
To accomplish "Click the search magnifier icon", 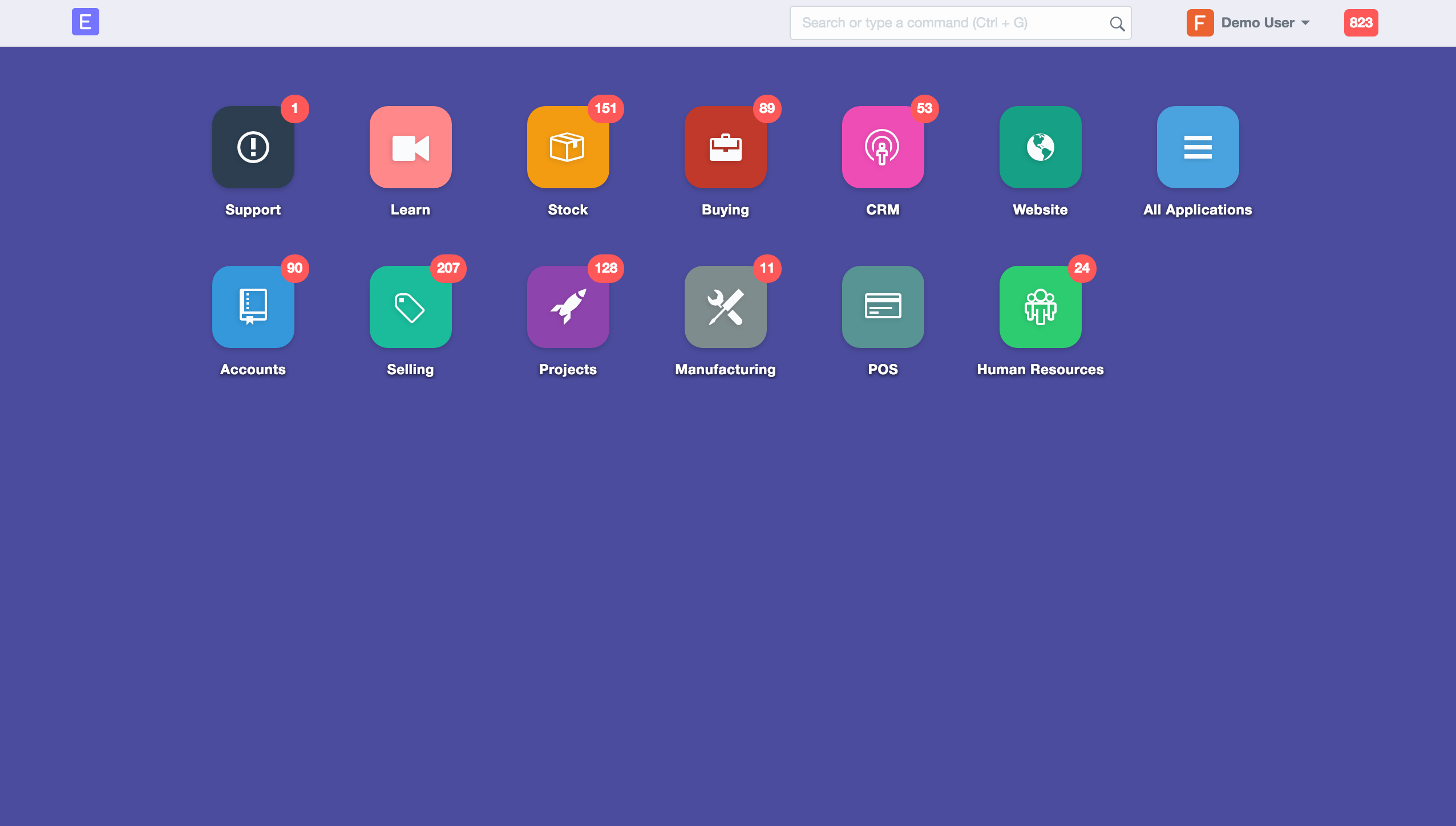I will 1117,23.
